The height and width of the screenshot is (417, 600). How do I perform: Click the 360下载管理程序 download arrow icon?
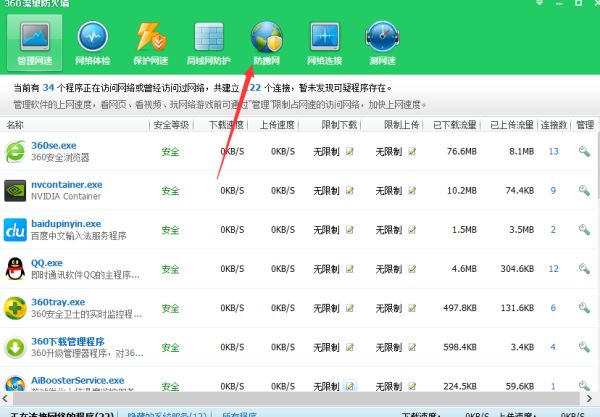pyautogui.click(x=15, y=347)
